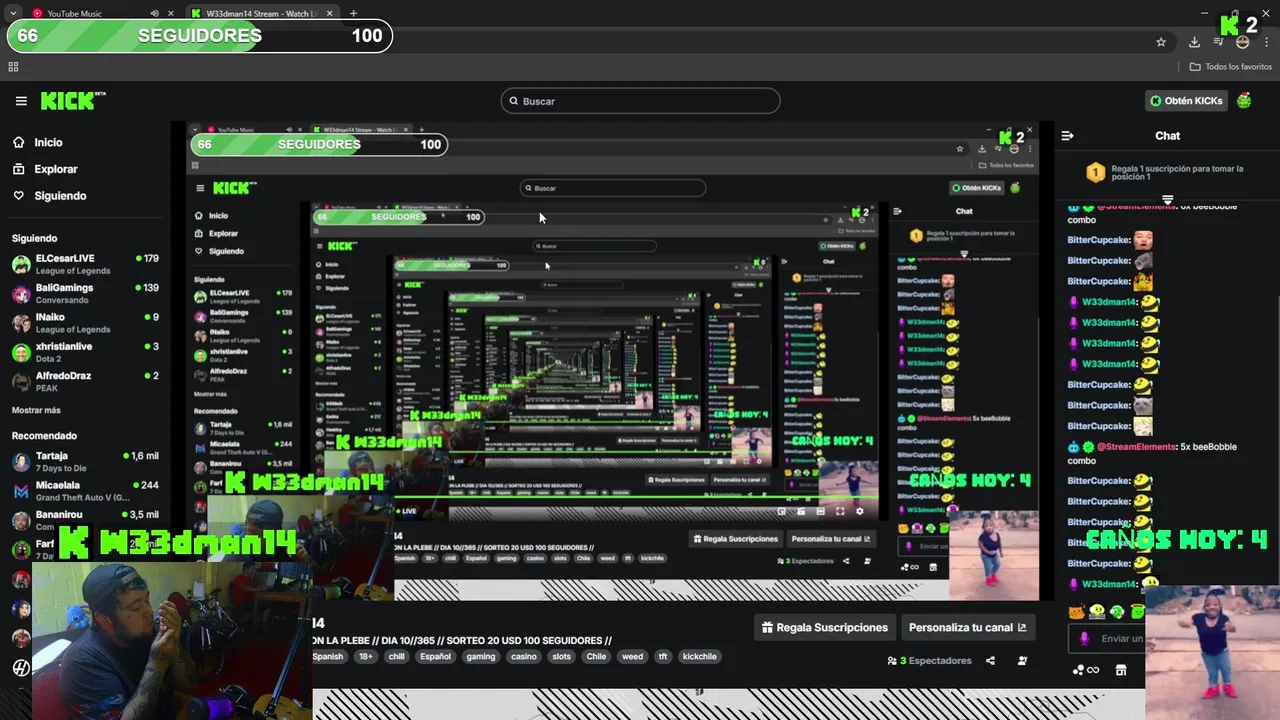Click the purple microphone icon in chat input
1280x720 pixels.
[1084, 638]
